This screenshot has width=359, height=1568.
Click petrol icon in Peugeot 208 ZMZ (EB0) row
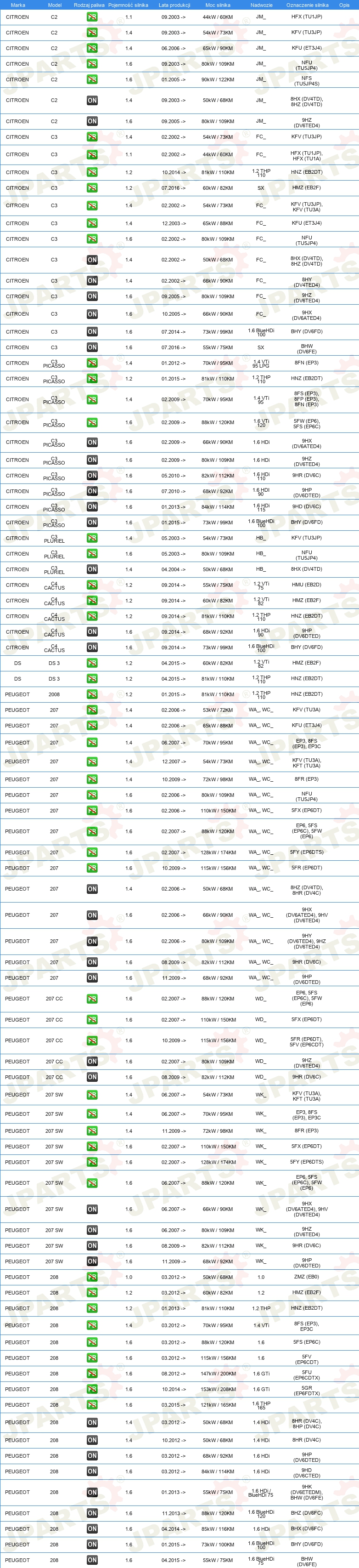pyautogui.click(x=92, y=1277)
